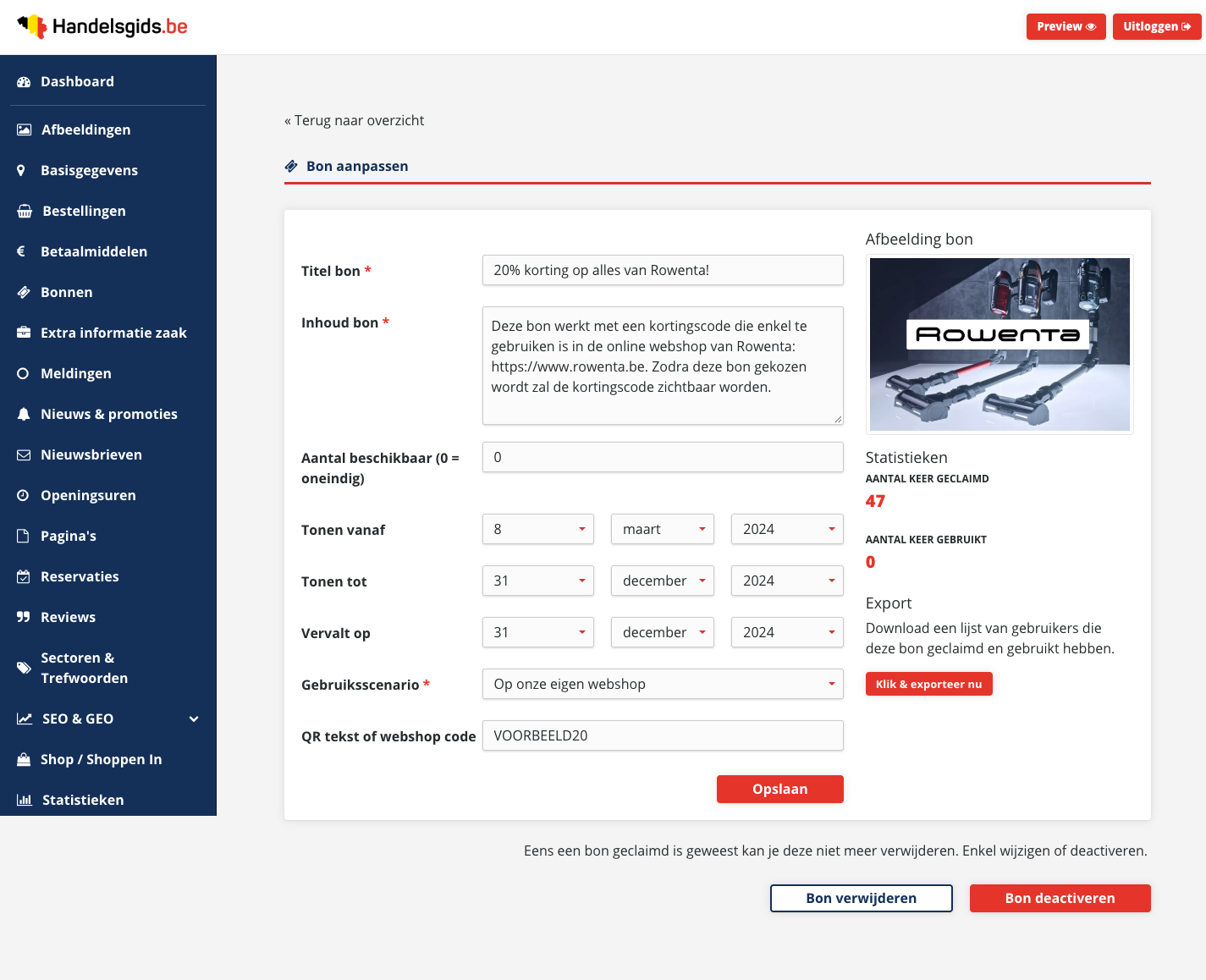Image resolution: width=1206 pixels, height=980 pixels.
Task: Open the Tonen vanaf month dropdown showing maart
Action: (x=663, y=529)
